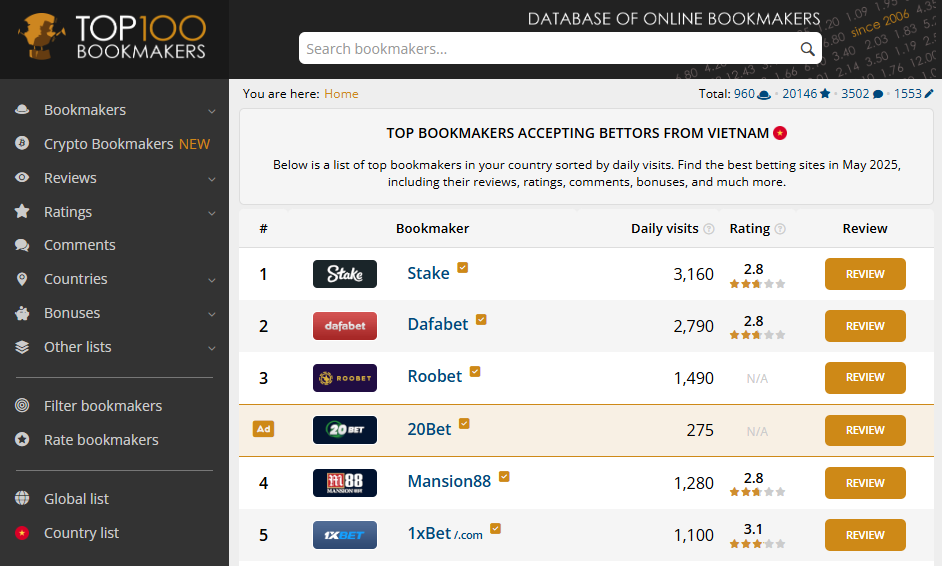Open the Dafabet REVIEW button
This screenshot has height=566, width=942.
[865, 326]
